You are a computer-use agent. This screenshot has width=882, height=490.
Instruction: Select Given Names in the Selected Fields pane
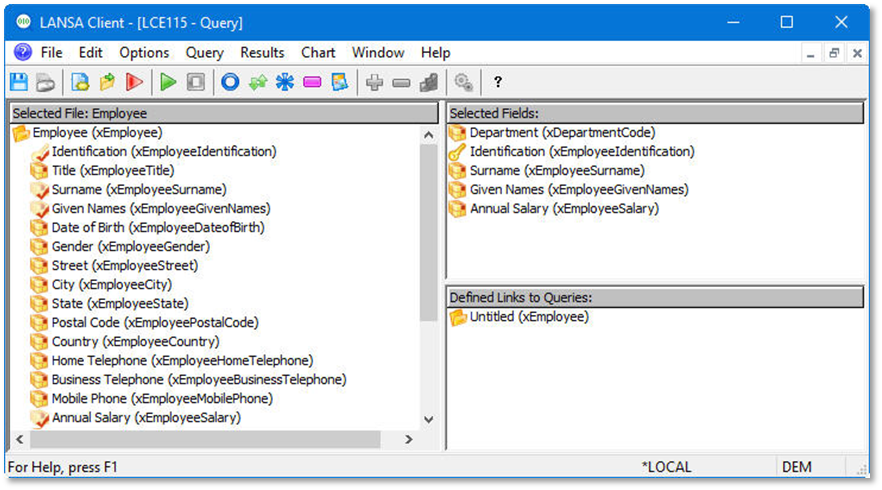pyautogui.click(x=569, y=190)
